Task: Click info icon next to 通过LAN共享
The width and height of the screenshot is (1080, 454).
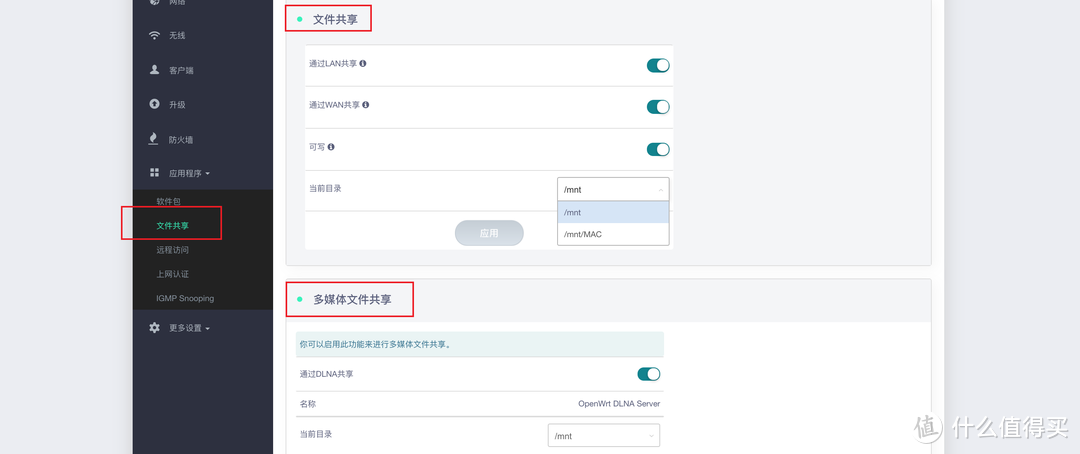Action: [x=363, y=63]
